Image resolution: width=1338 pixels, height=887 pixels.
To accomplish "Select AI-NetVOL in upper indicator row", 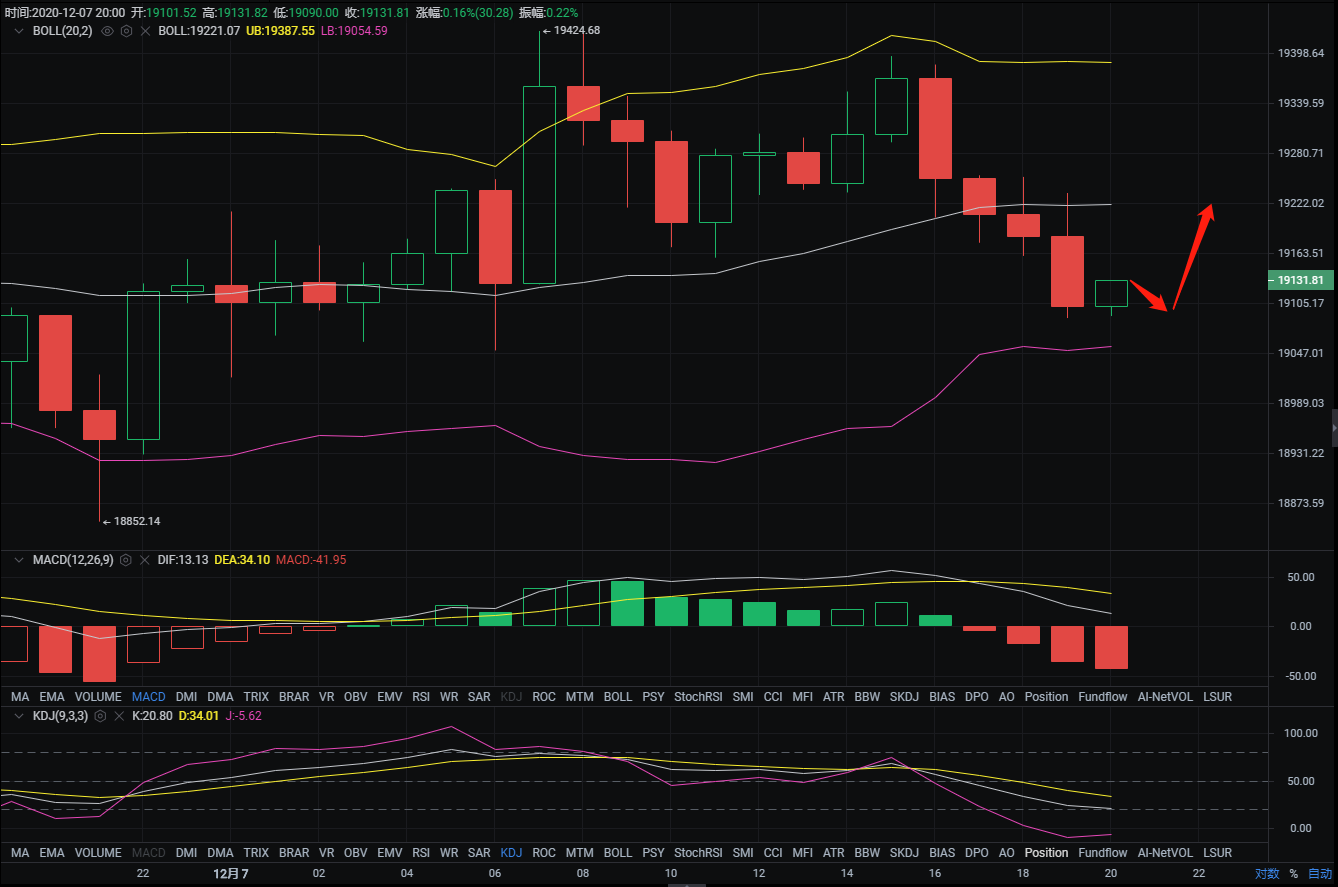I will coord(1165,697).
